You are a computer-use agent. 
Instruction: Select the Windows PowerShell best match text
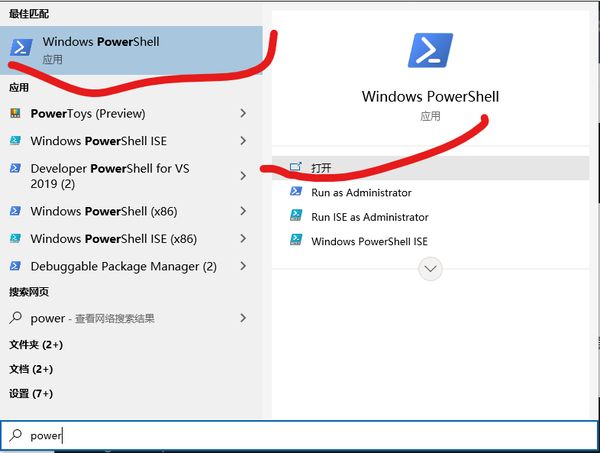[101, 42]
